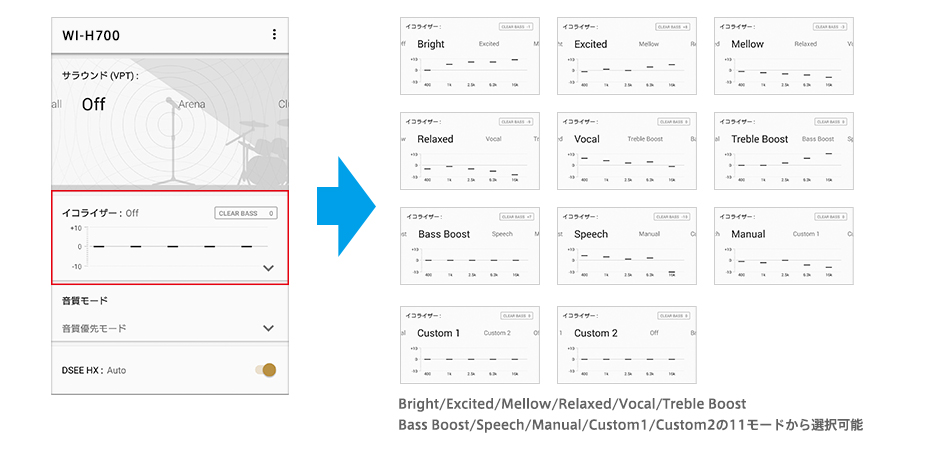Toggle the DSEE HX switch
The image size is (950, 450).
pos(266,370)
